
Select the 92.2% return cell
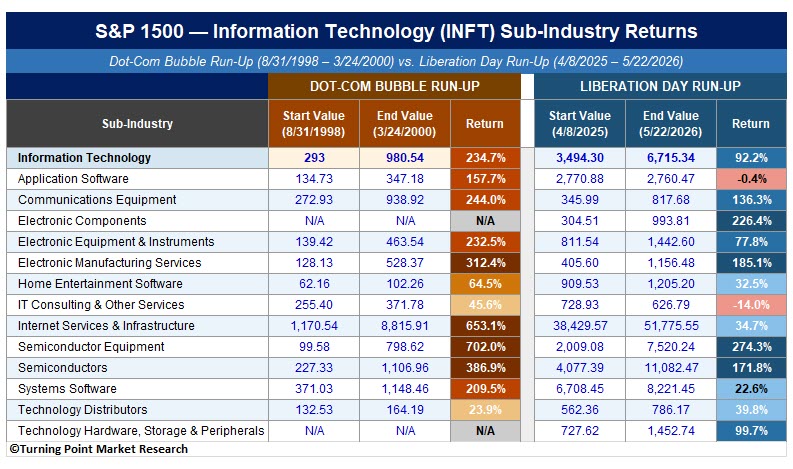(x=752, y=158)
